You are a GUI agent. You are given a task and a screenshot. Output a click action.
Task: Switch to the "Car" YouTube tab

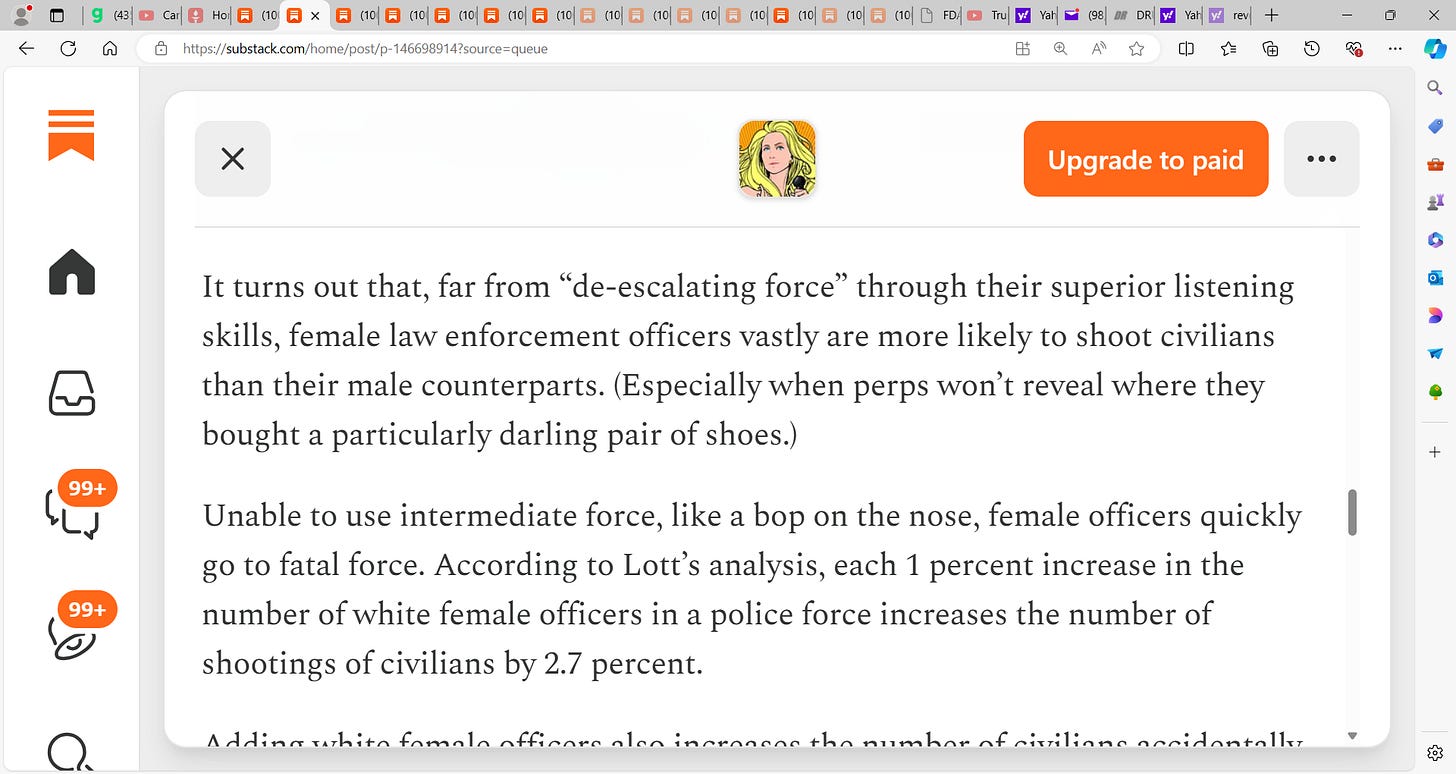pos(158,15)
